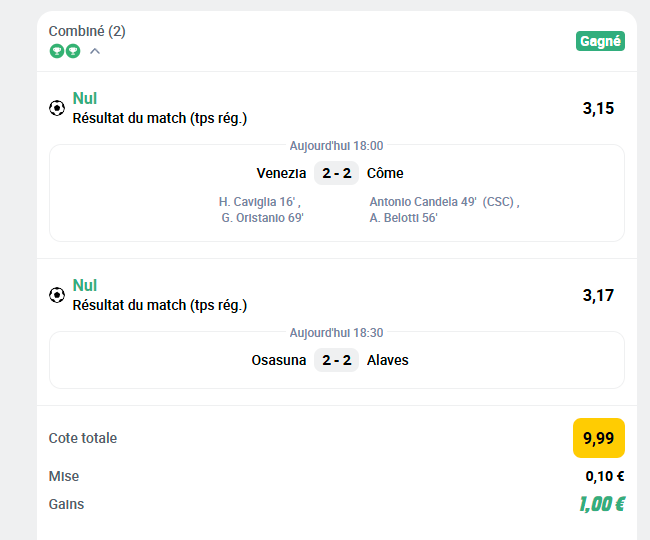Click the soccer ball icon beside Venezia bet
This screenshot has height=540, width=650.
[57, 108]
